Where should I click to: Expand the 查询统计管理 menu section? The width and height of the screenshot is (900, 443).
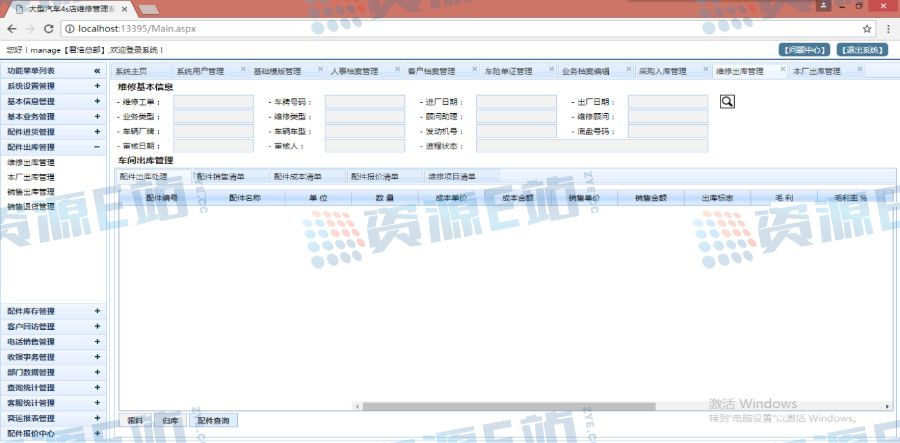coord(97,387)
